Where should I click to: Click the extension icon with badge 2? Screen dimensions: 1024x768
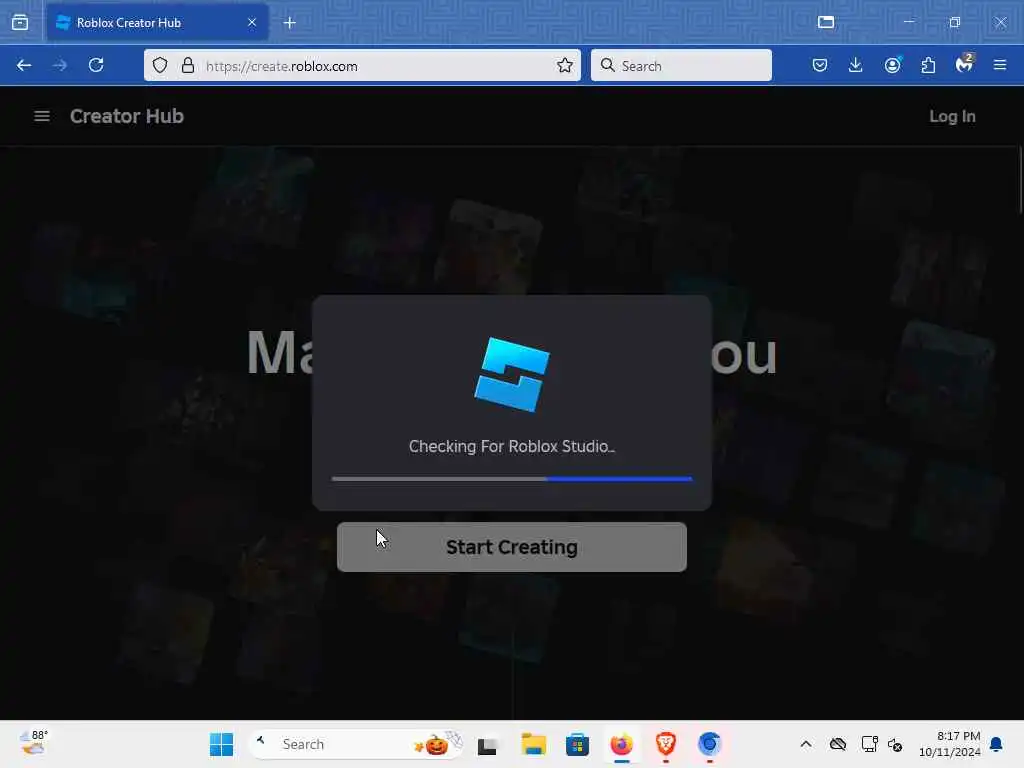(x=965, y=64)
